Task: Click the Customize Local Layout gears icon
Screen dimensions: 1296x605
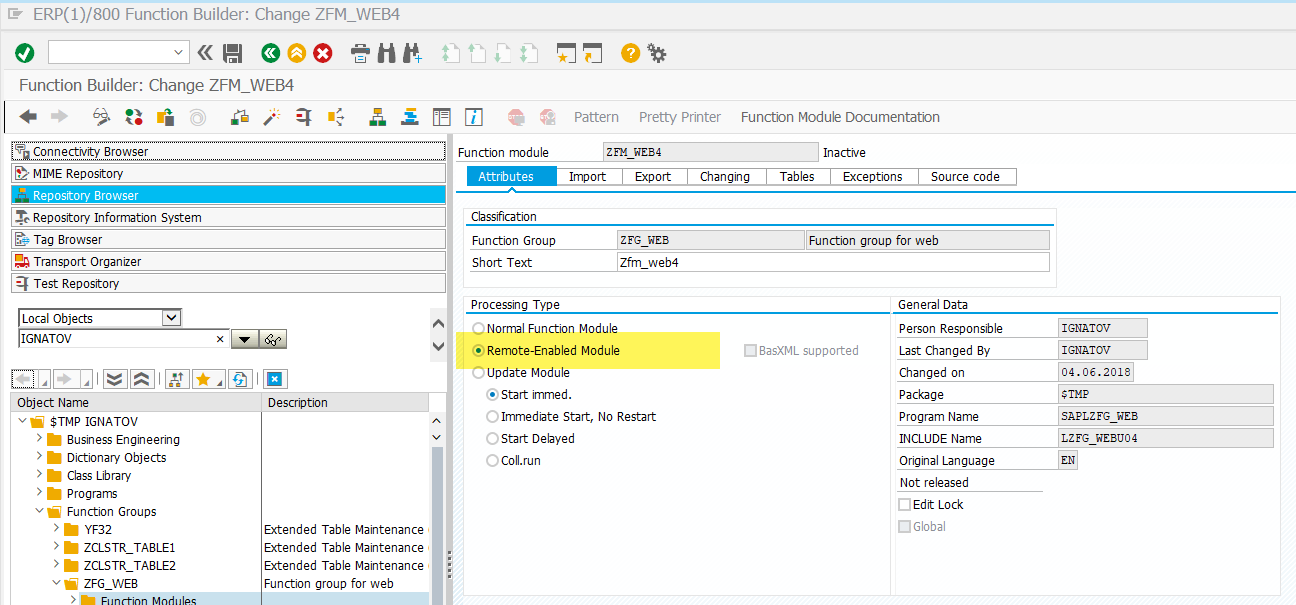Action: [x=657, y=53]
